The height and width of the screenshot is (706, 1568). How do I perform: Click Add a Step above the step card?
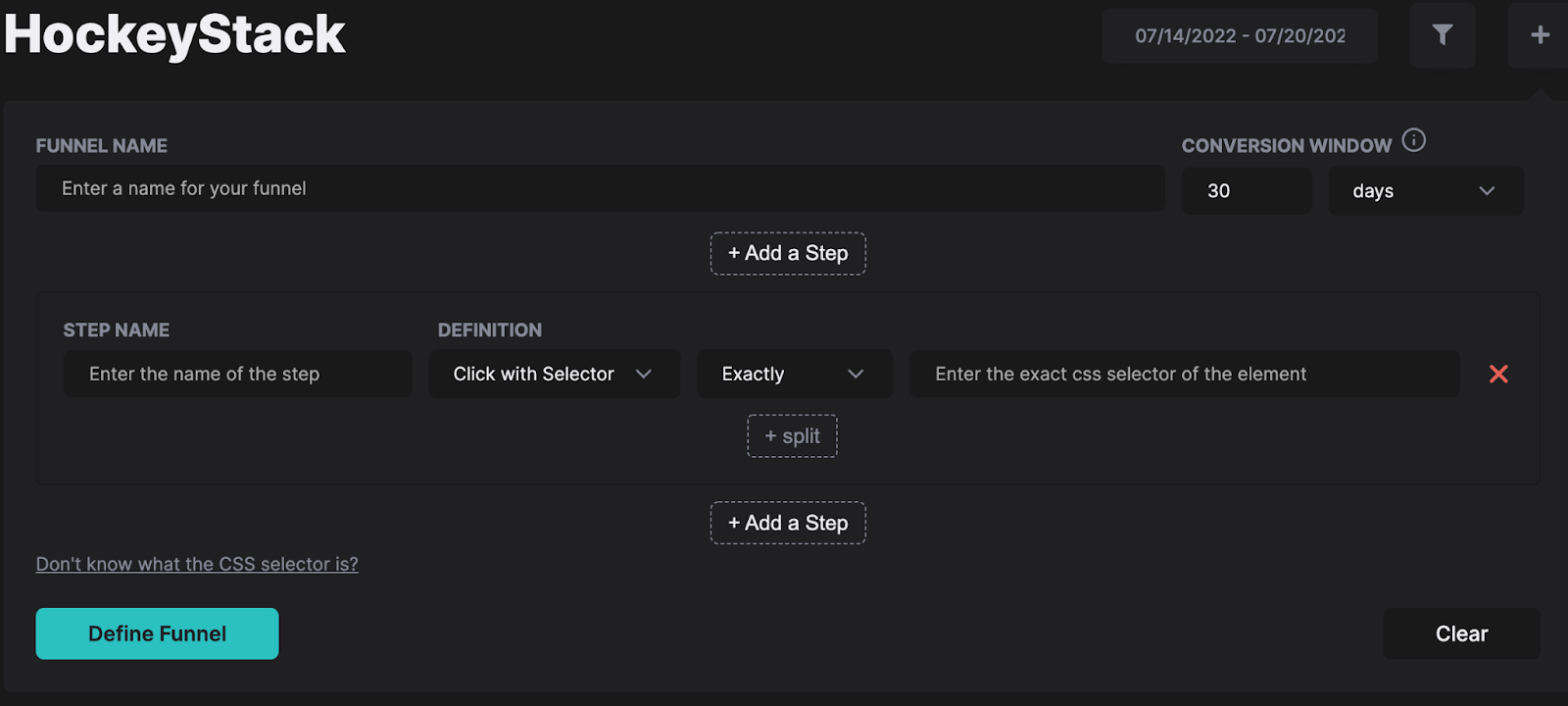pos(788,253)
